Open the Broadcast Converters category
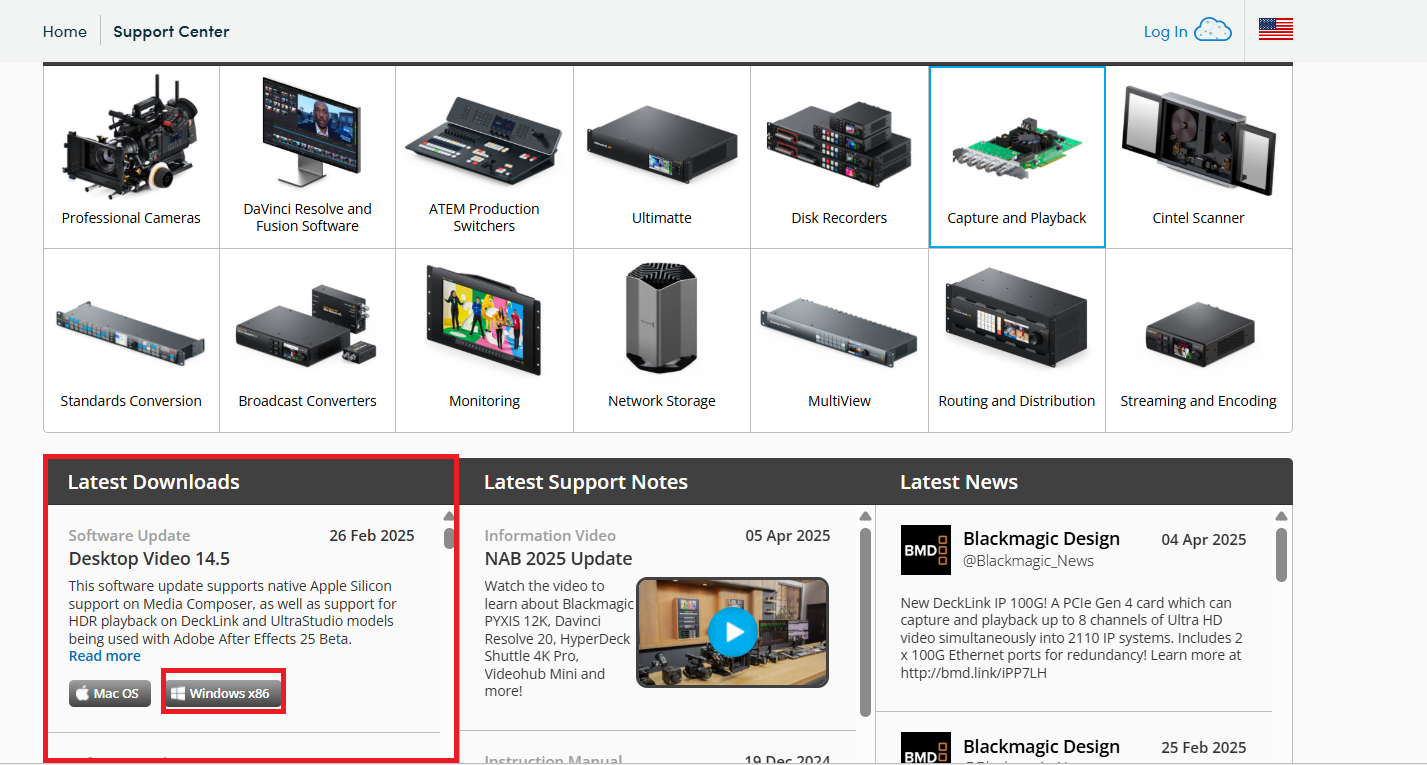Viewport: 1427px width, 765px height. coord(307,340)
